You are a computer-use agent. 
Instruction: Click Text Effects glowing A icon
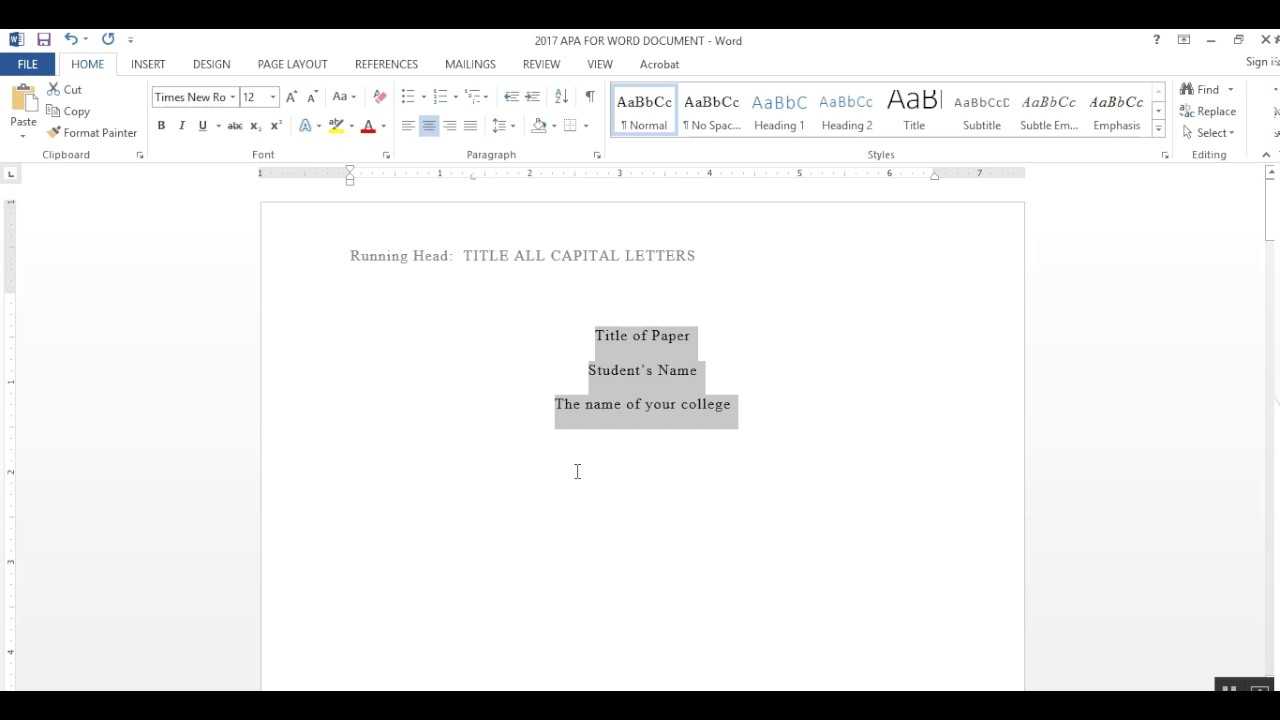click(305, 126)
